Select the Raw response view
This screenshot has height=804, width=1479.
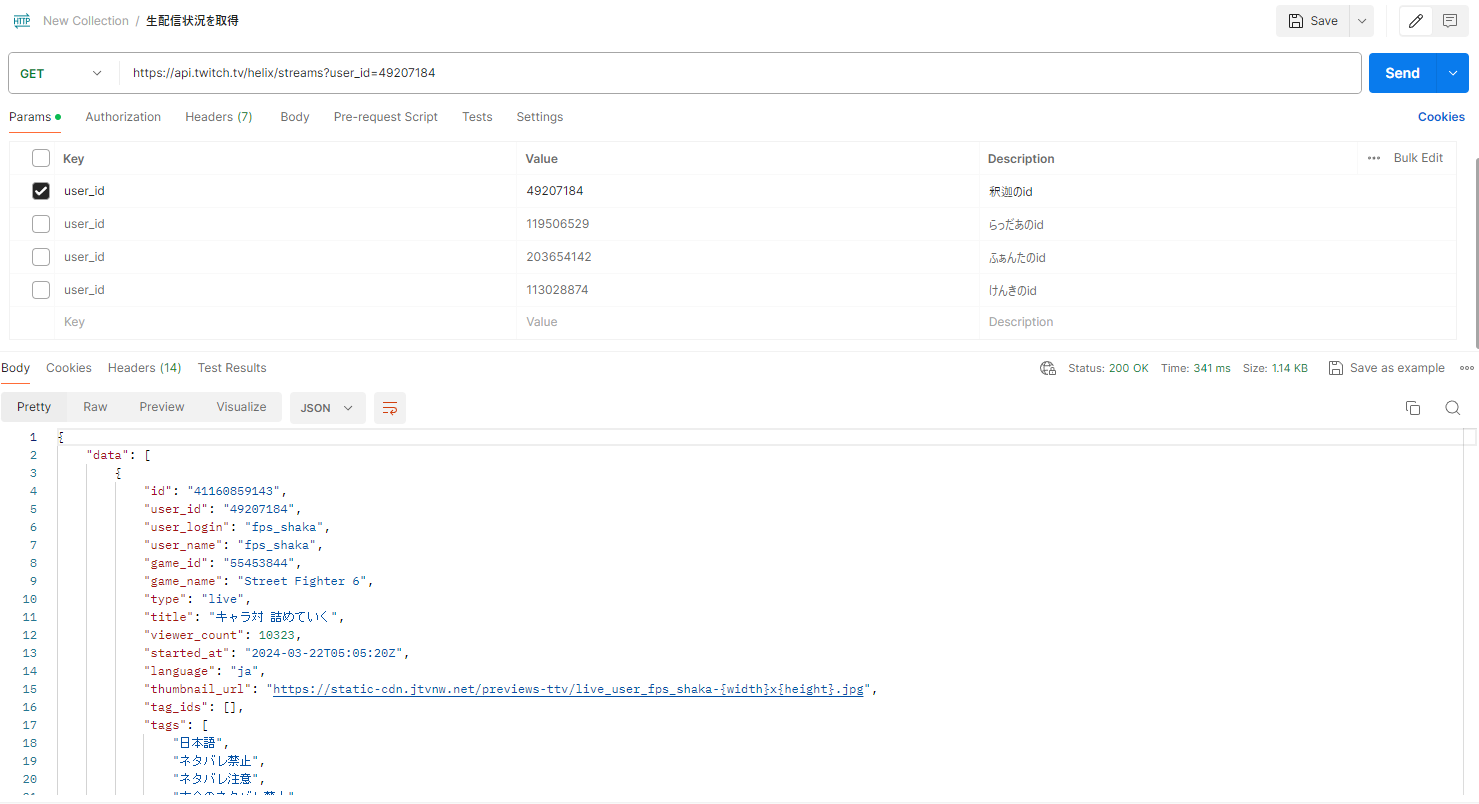click(x=96, y=407)
